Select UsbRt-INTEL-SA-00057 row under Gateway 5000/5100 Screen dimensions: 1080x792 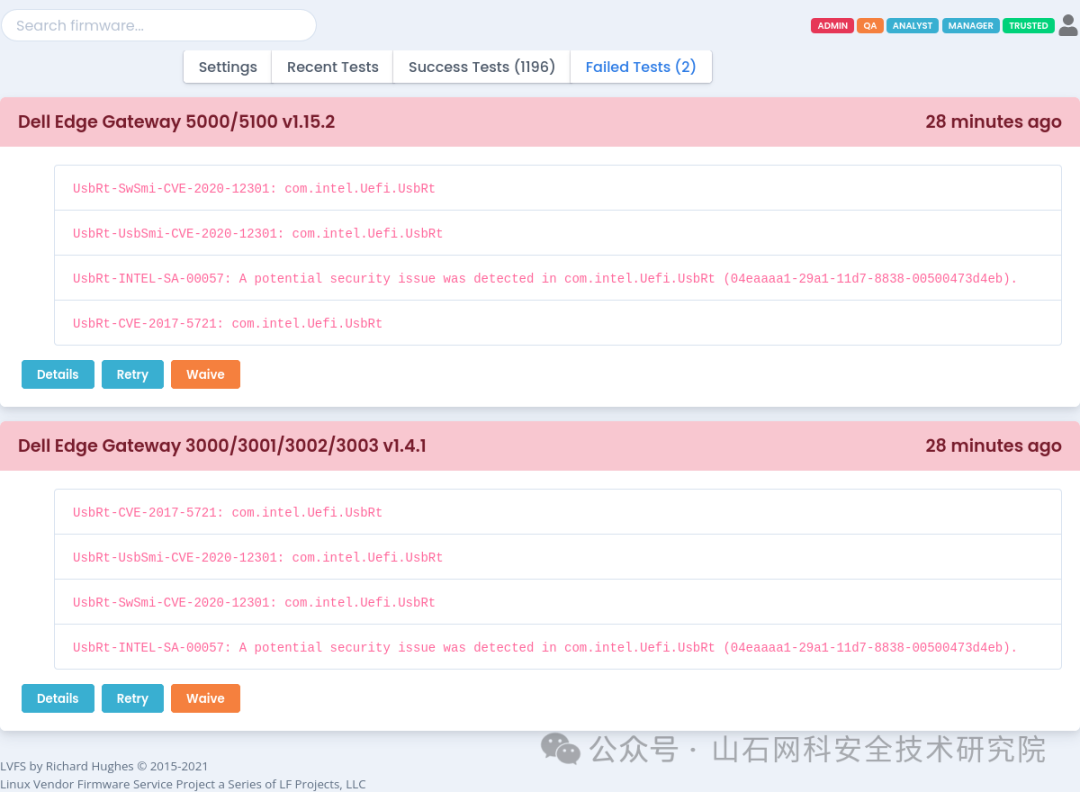coord(558,278)
